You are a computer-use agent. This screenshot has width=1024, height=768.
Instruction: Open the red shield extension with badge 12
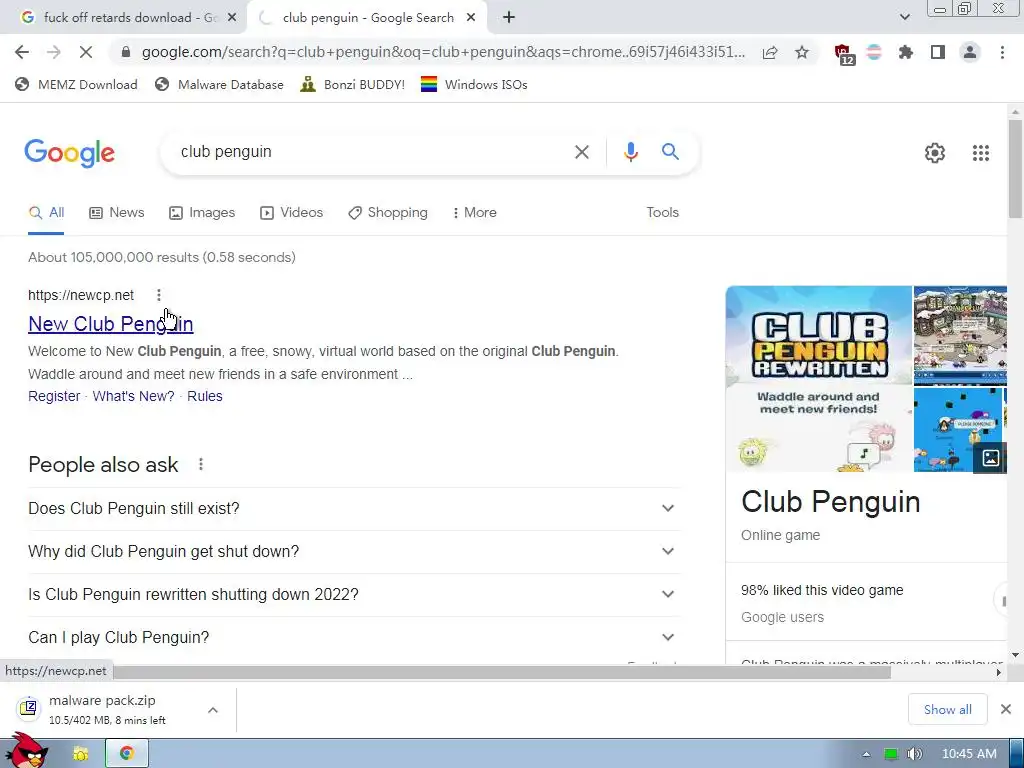pyautogui.click(x=844, y=54)
